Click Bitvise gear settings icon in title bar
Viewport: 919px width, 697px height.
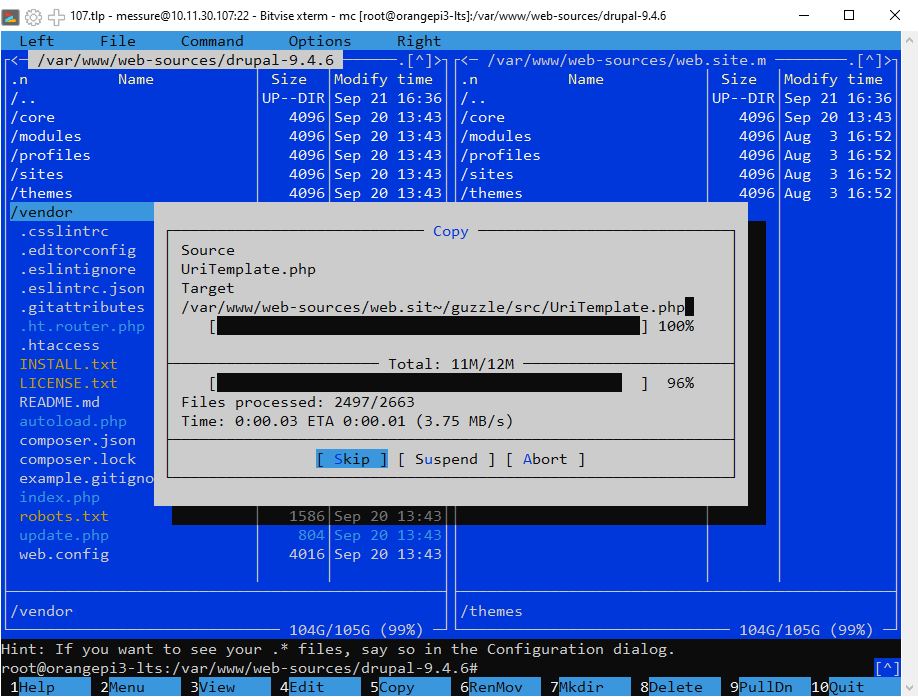click(33, 16)
